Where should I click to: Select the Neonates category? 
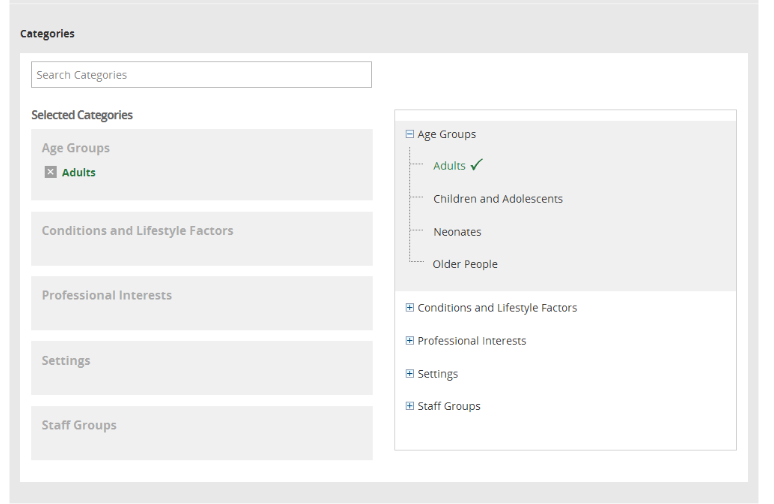(x=457, y=232)
